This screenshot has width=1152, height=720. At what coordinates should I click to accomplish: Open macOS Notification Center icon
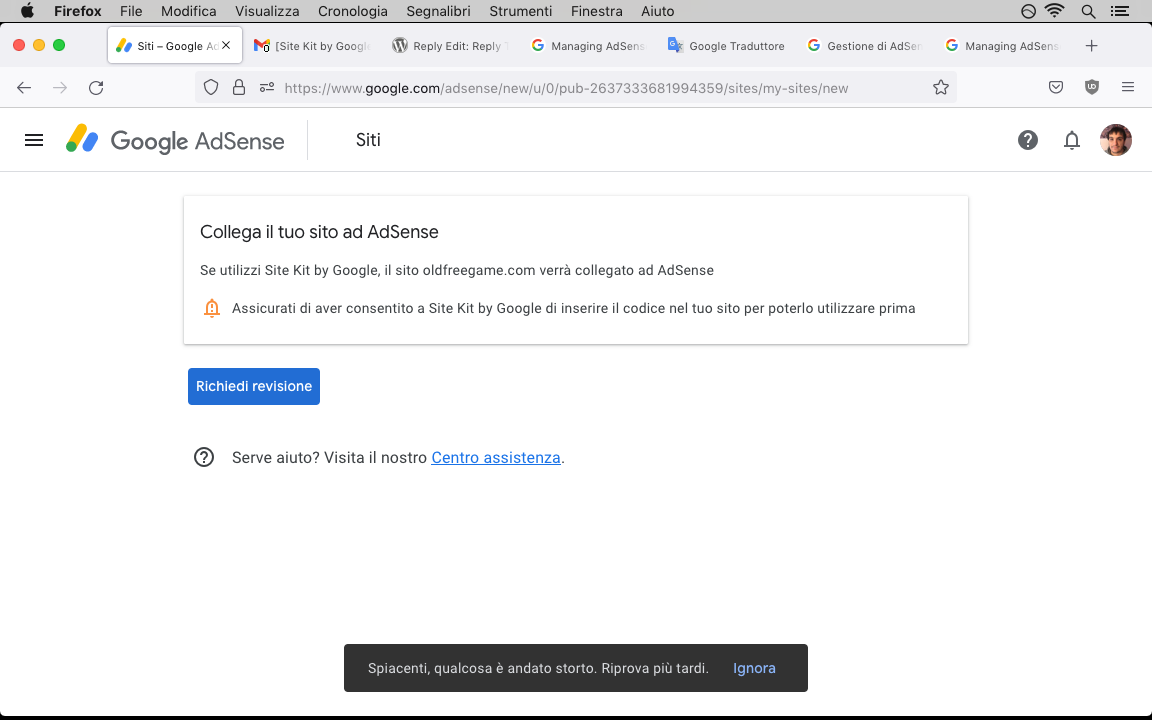(x=1120, y=11)
